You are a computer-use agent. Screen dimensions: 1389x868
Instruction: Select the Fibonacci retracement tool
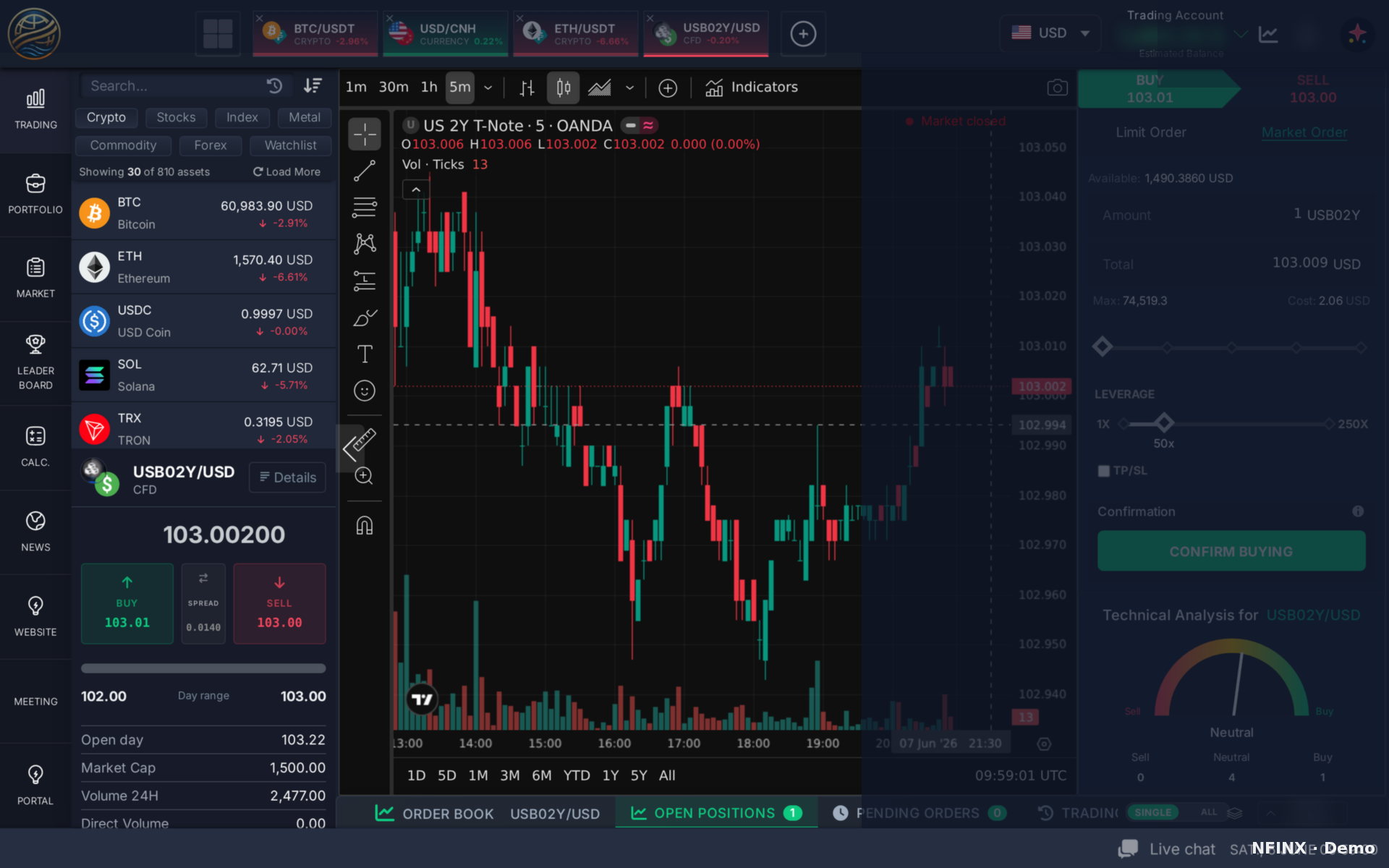pyautogui.click(x=365, y=208)
